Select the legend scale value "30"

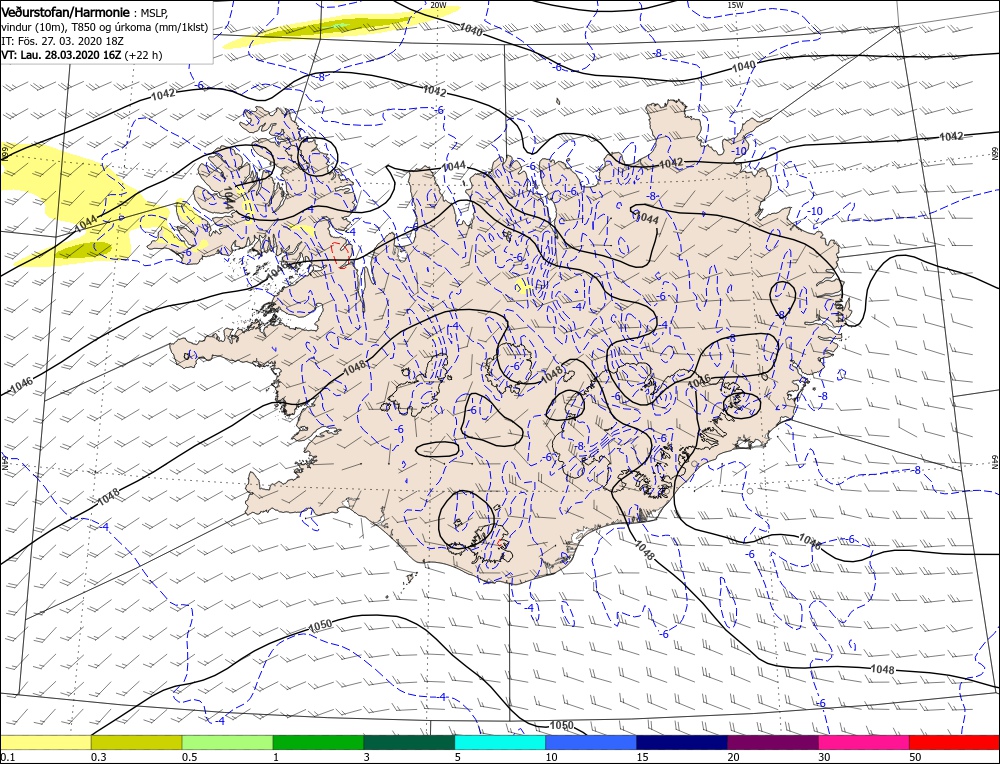click(825, 757)
